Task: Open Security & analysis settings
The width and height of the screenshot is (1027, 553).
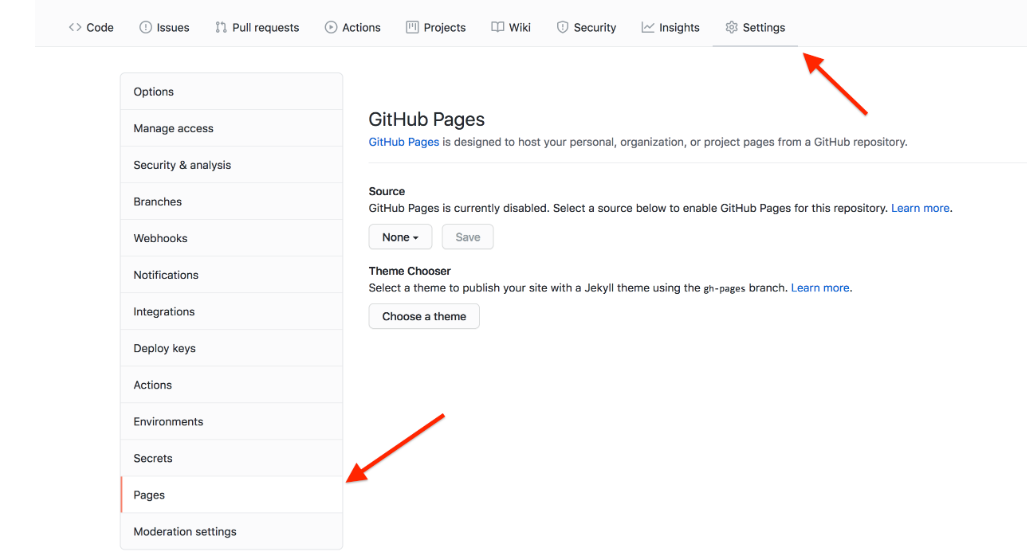Action: (x=231, y=165)
